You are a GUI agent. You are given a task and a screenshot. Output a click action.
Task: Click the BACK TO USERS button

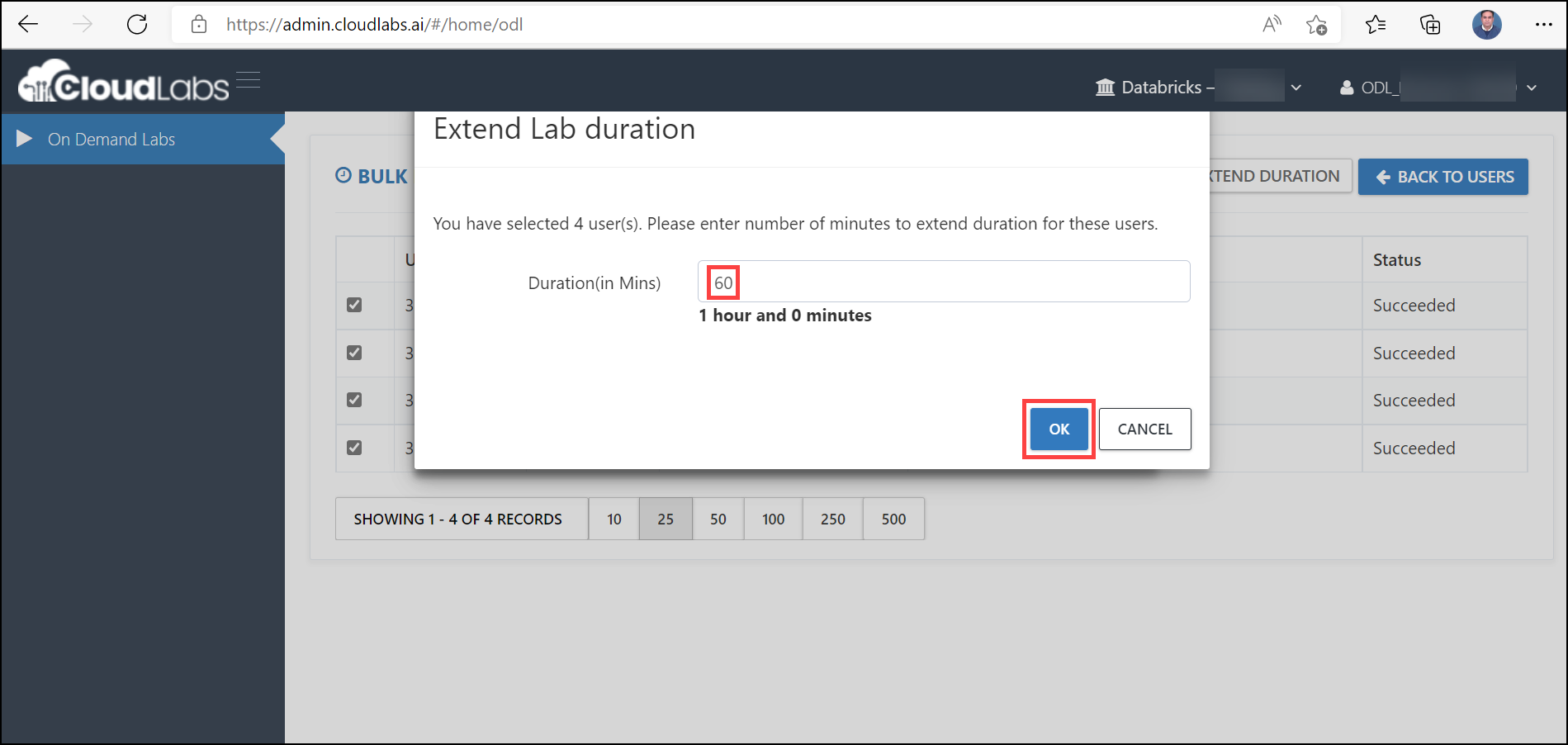point(1443,177)
